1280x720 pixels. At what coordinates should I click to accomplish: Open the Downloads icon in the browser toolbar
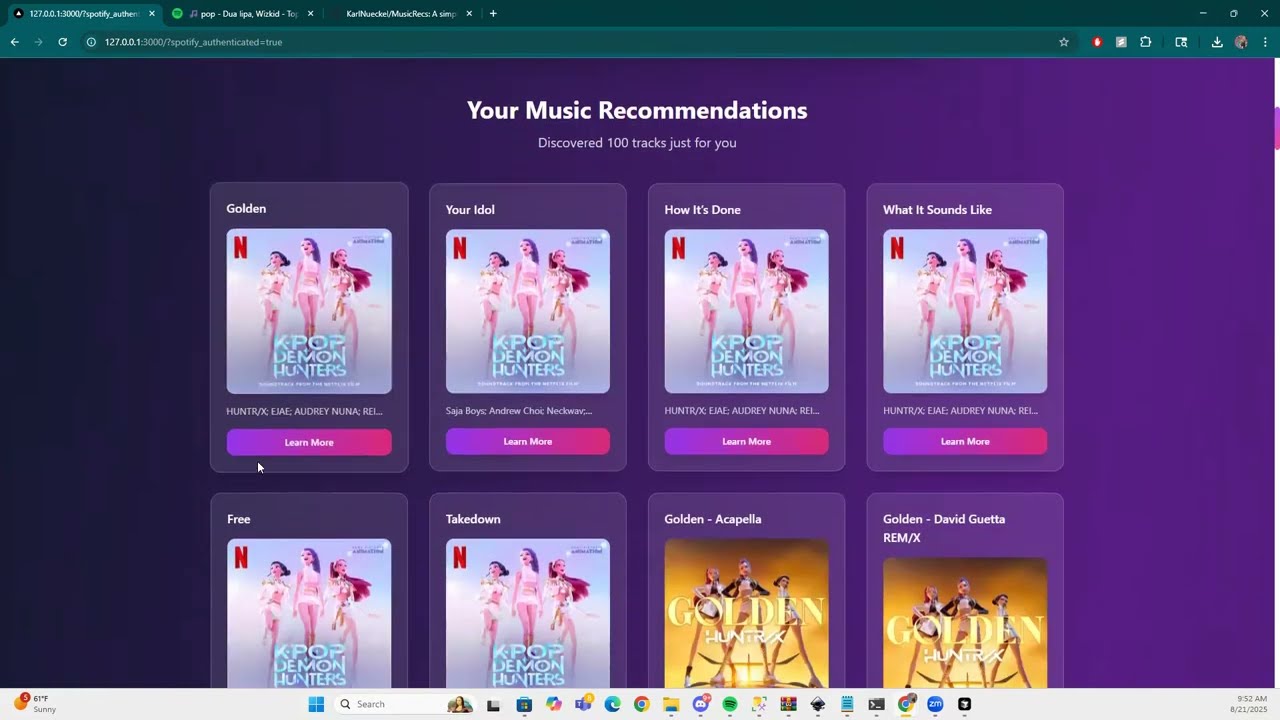click(x=1217, y=42)
